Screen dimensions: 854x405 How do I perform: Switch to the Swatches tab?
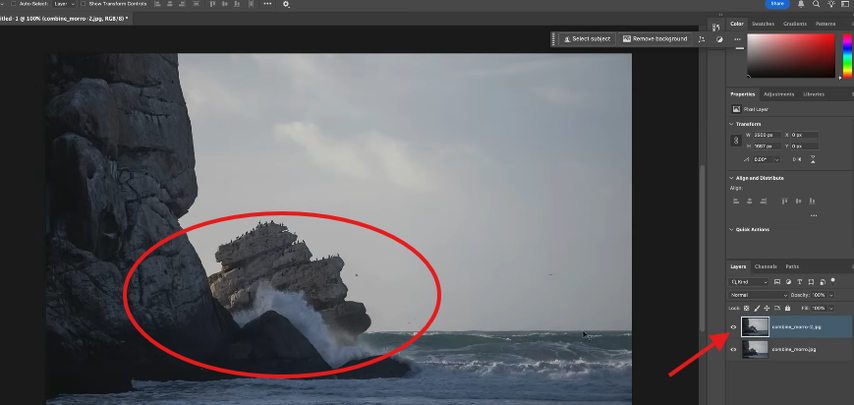coord(763,24)
